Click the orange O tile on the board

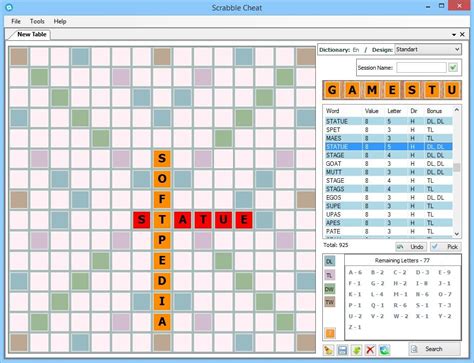click(162, 179)
